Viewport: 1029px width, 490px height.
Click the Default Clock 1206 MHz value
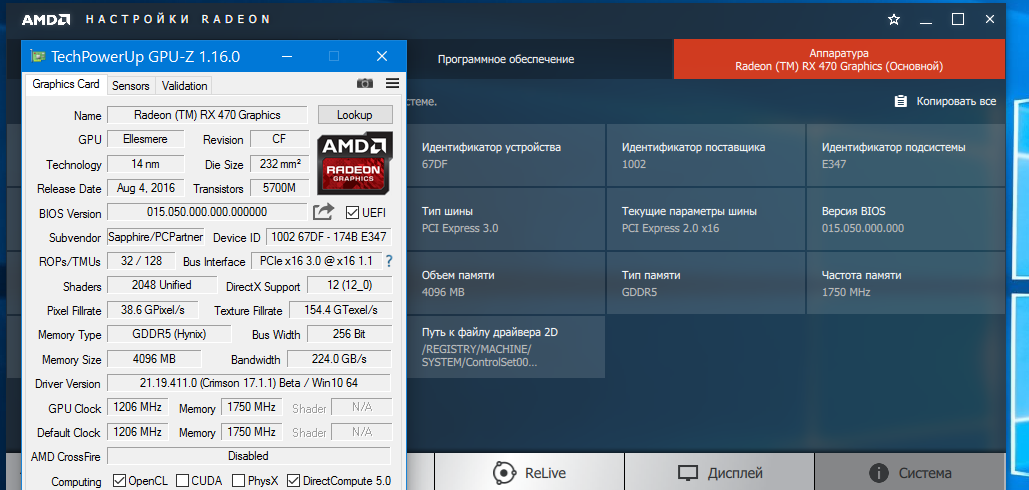point(138,432)
